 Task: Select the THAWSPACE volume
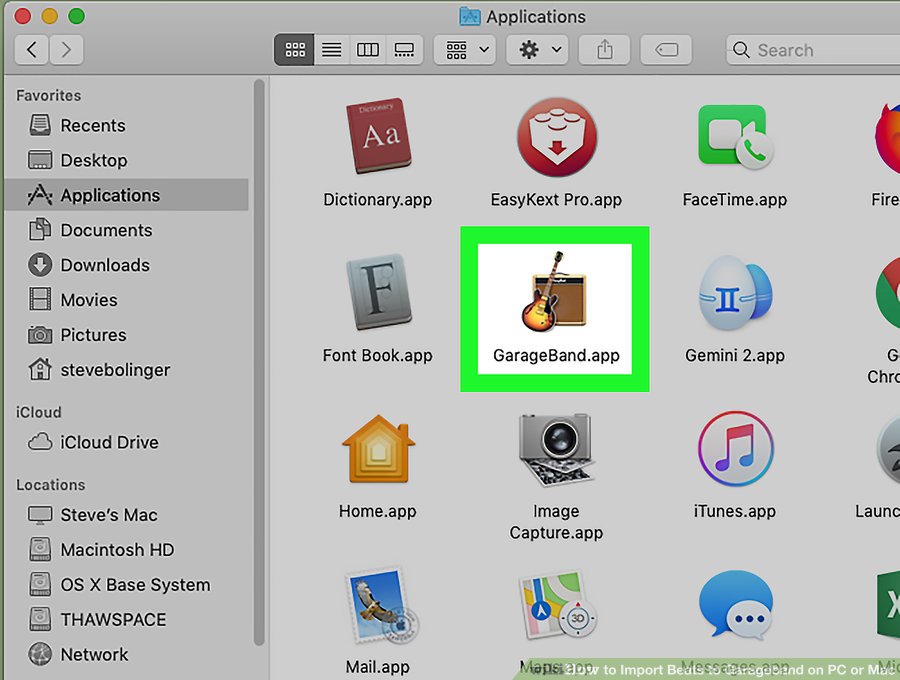pyautogui.click(x=126, y=620)
